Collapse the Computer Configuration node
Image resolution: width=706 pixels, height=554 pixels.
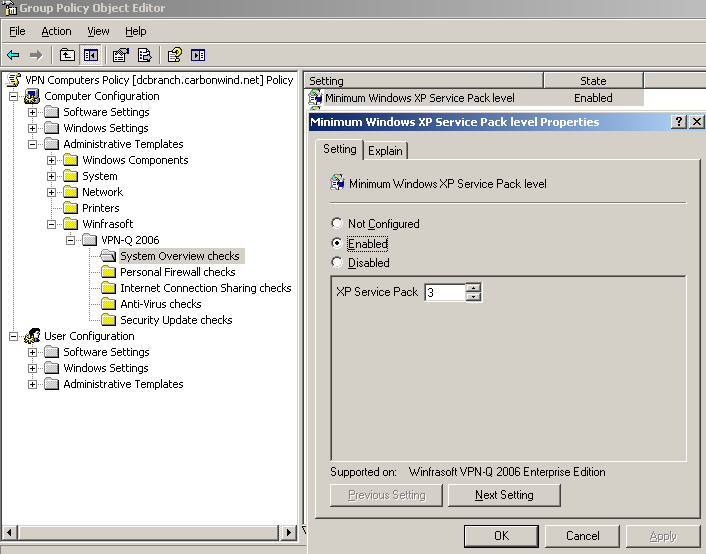14,96
